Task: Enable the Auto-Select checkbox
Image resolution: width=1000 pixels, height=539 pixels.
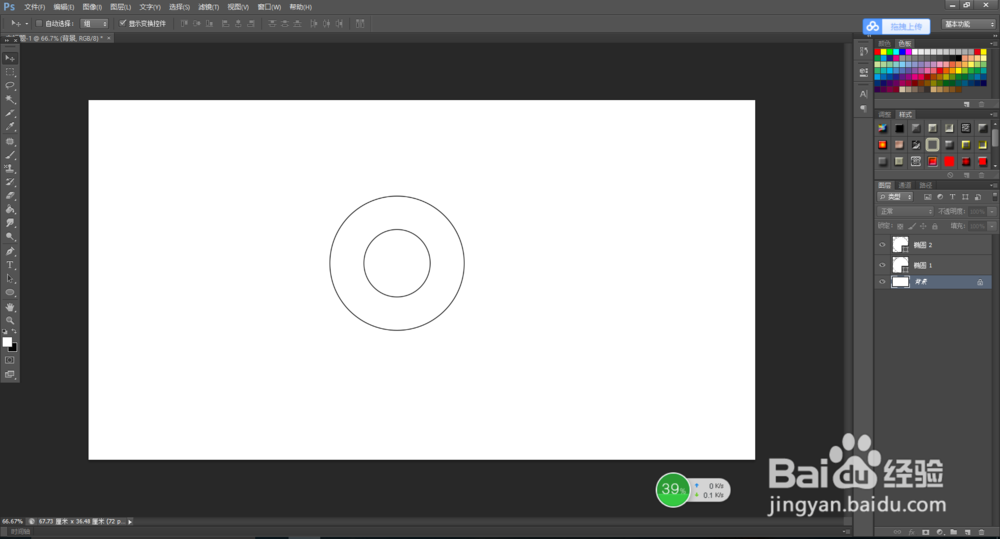Action: 39,24
